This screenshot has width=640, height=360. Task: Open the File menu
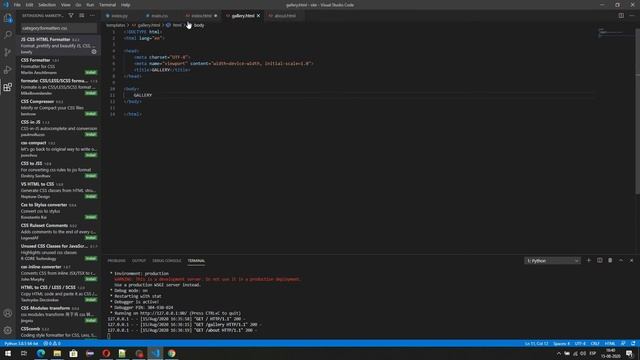coord(17,5)
